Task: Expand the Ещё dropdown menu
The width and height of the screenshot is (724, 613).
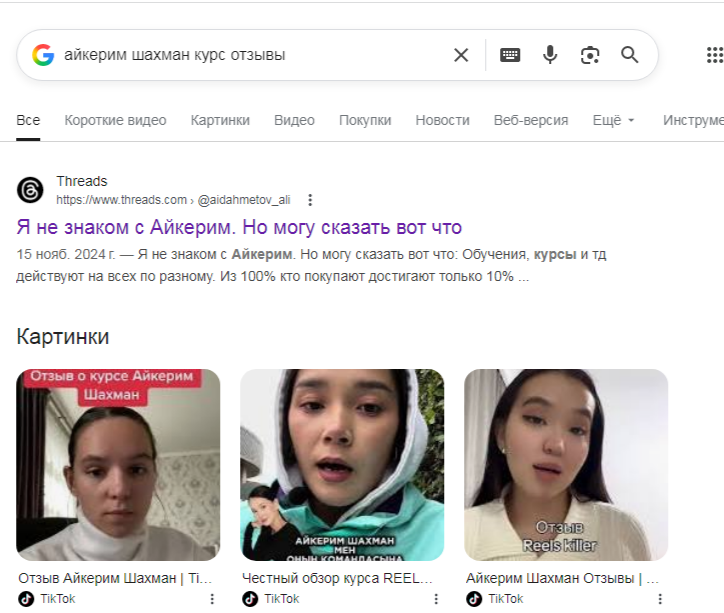Action: [614, 120]
